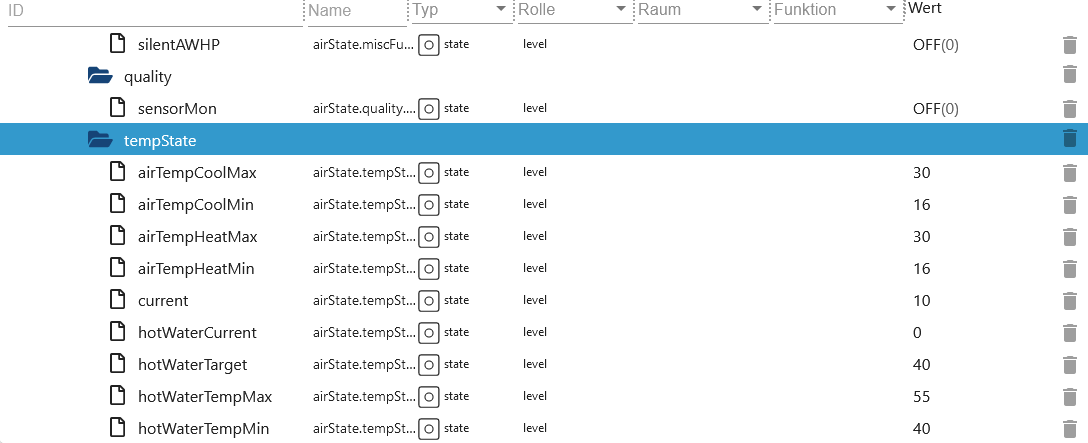The image size is (1088, 443).
Task: Click the trash icon on the tempState row
Action: [x=1069, y=138]
